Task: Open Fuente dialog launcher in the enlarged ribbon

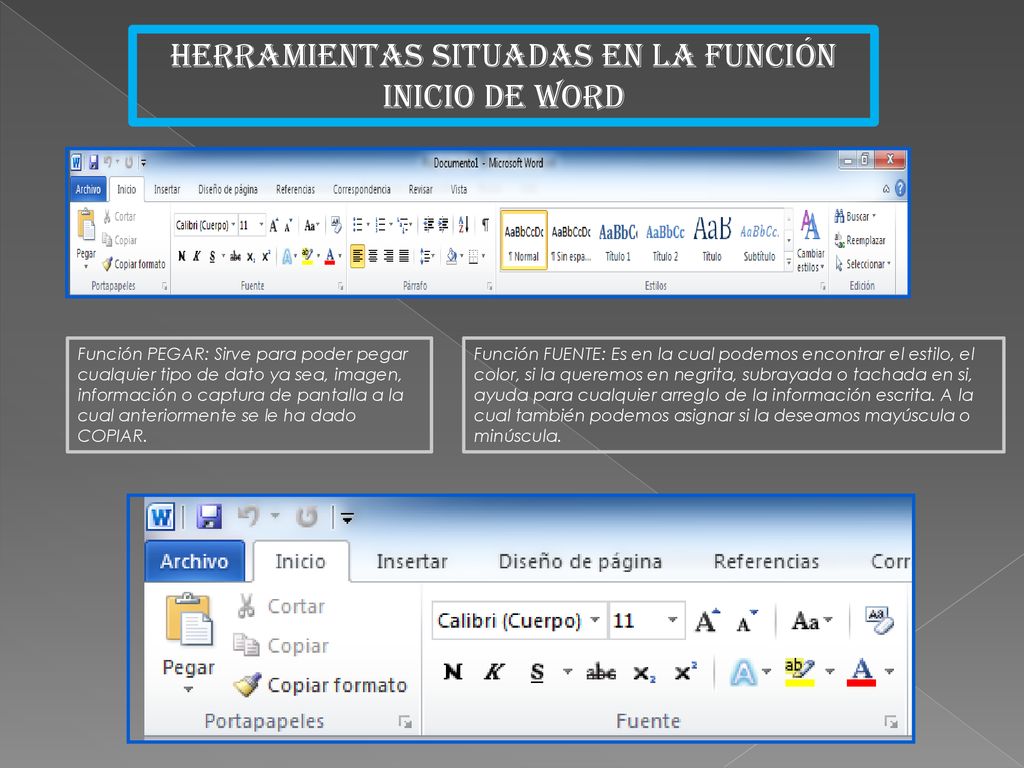Action: [891, 722]
